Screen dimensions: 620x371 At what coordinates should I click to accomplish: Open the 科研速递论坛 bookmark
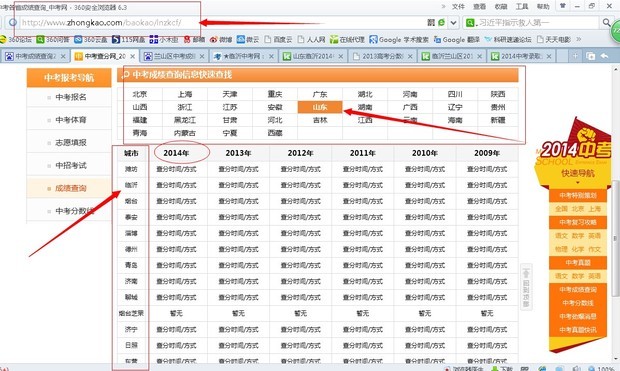[508, 40]
